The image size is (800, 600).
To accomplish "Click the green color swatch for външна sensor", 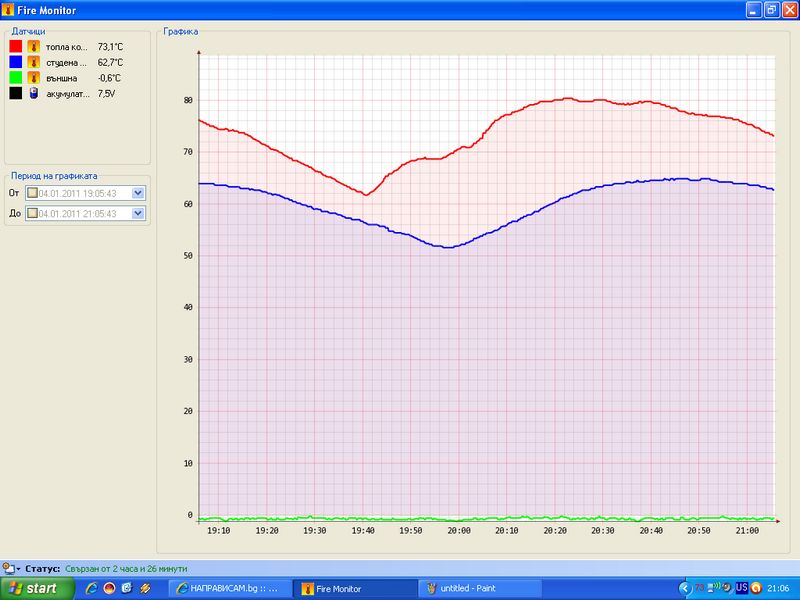I will (x=16, y=78).
